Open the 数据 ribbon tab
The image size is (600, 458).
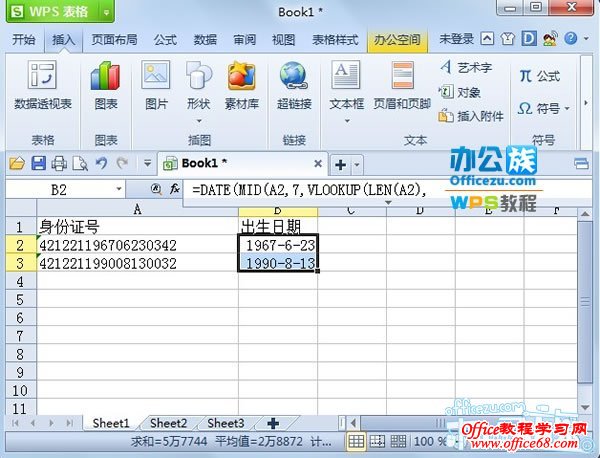tap(205, 39)
